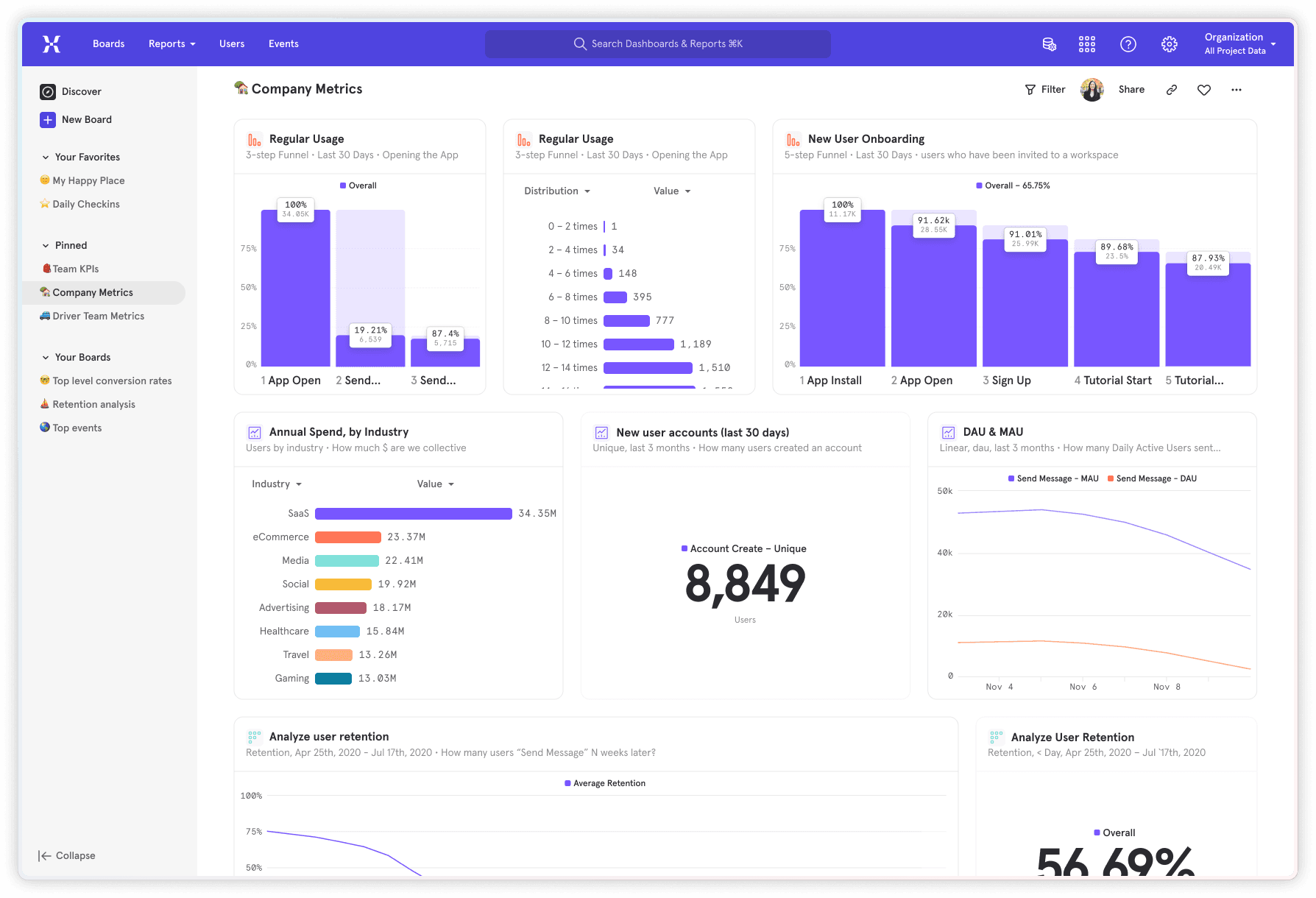This screenshot has height=898, width=1316.
Task: Open the help question mark icon
Action: click(x=1128, y=44)
